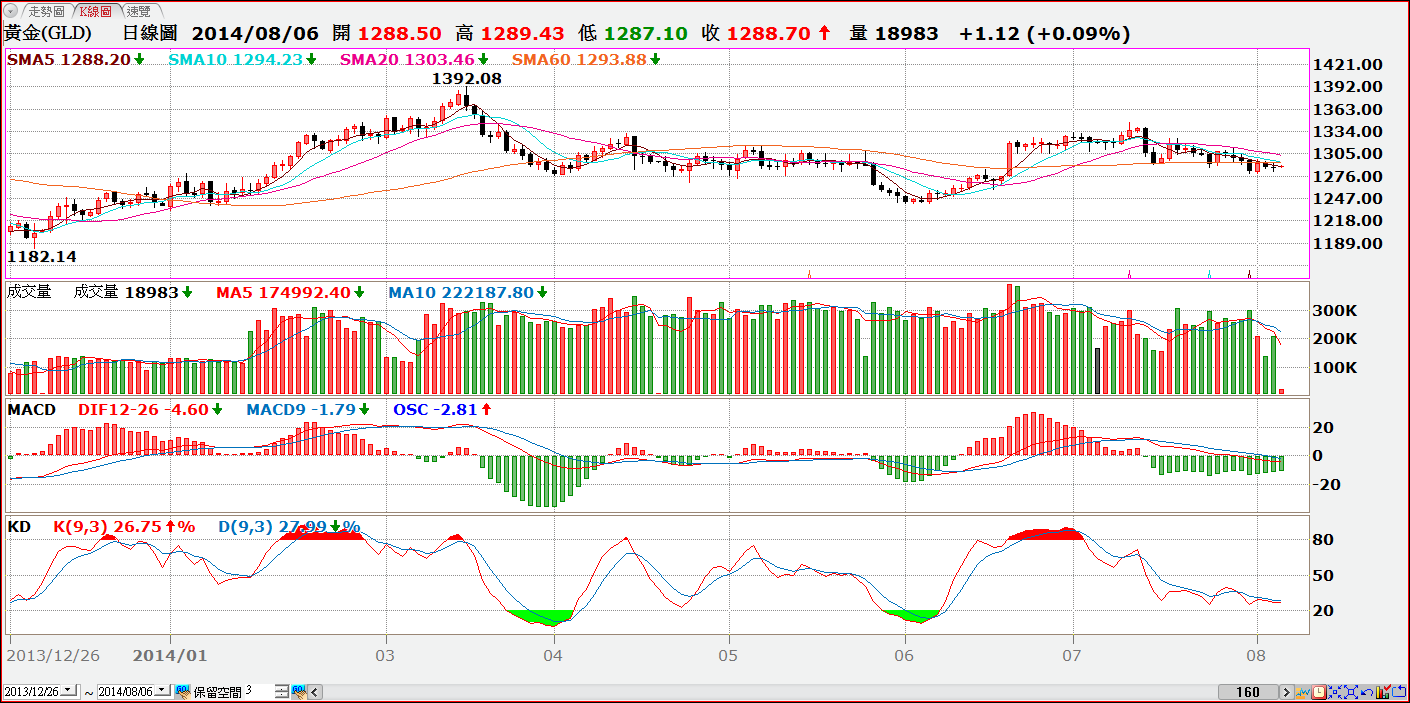Click the 日線圖 period label
This screenshot has width=1410, height=703.
pos(150,33)
